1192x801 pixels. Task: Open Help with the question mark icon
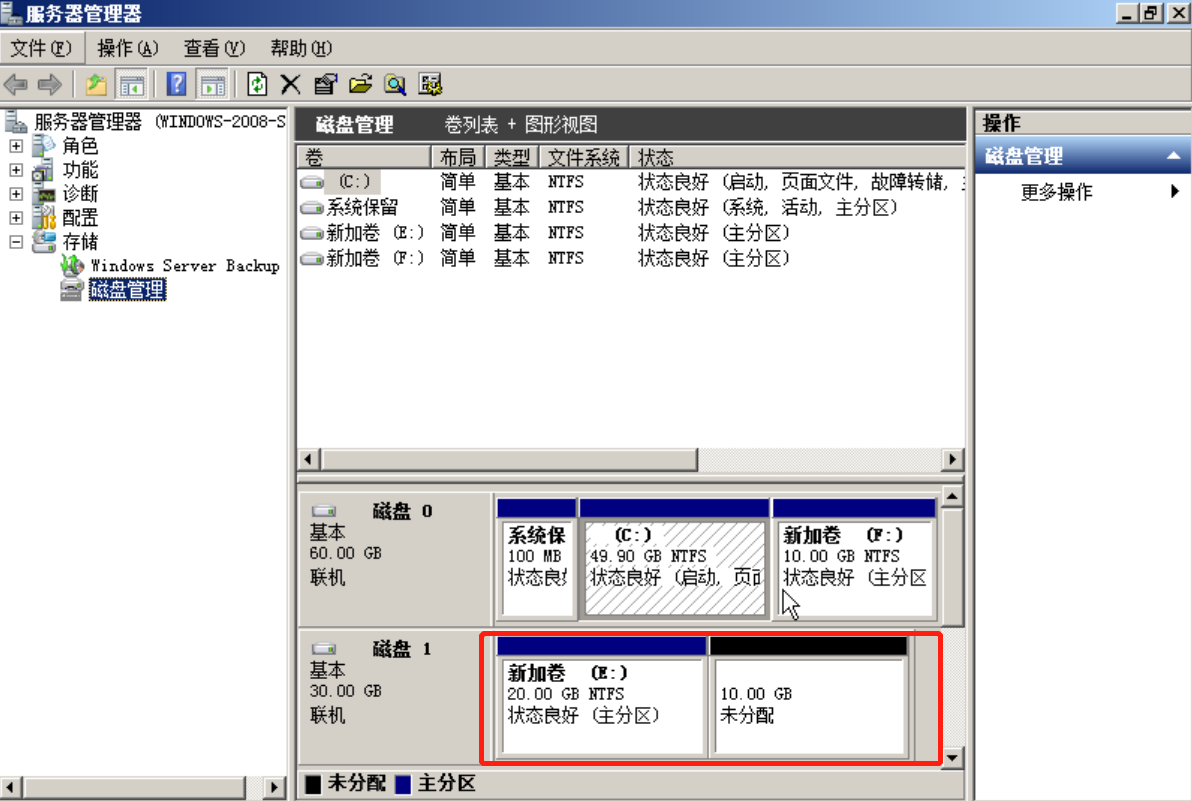point(176,84)
